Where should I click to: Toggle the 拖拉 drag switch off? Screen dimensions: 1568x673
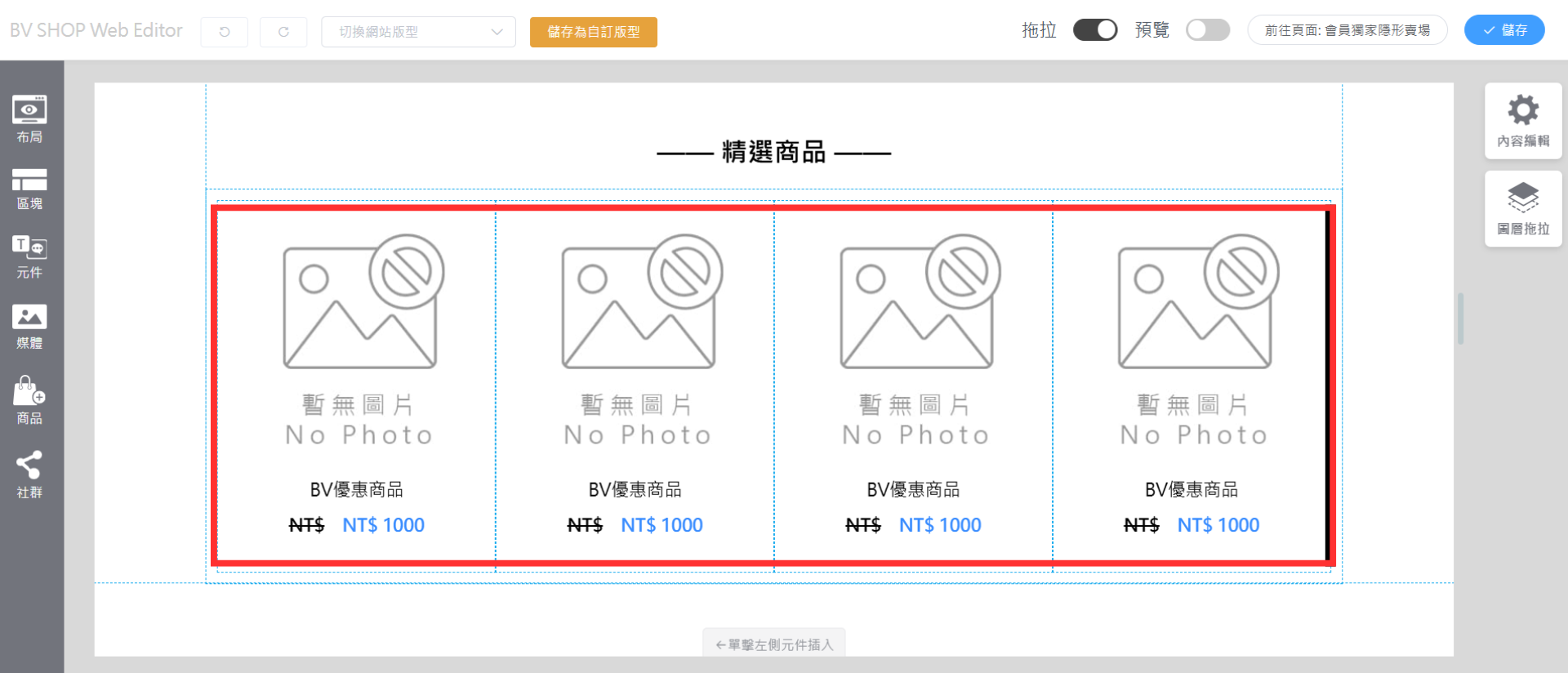point(1095,30)
